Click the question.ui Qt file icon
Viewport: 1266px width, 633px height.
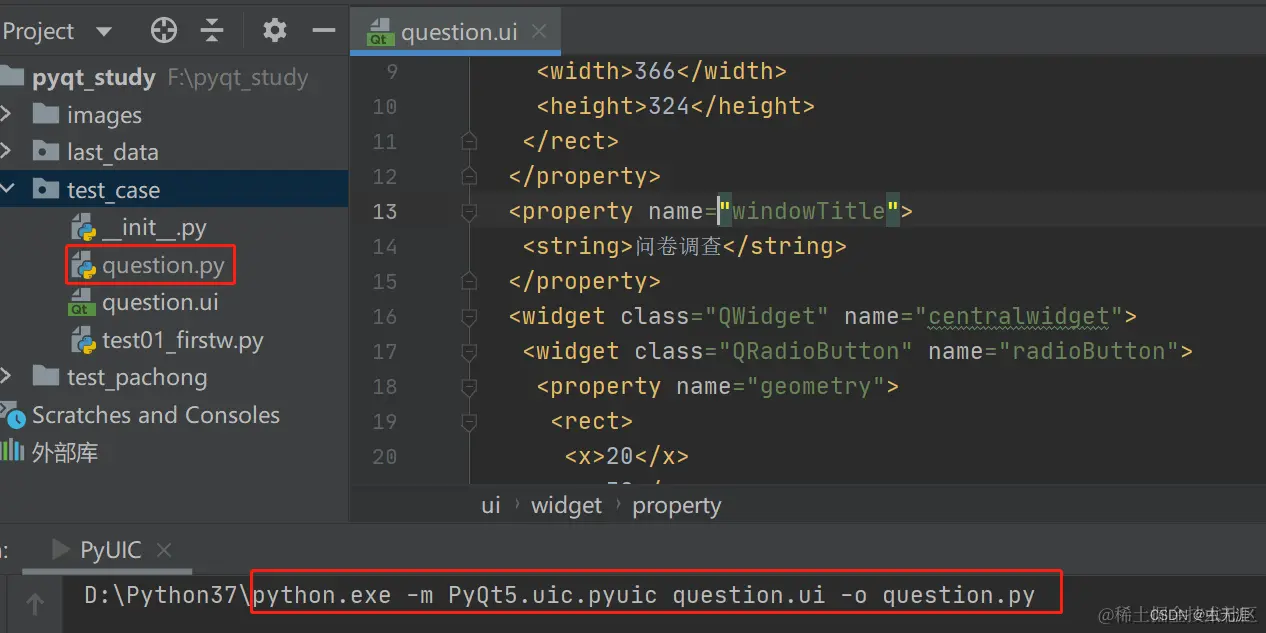84,303
